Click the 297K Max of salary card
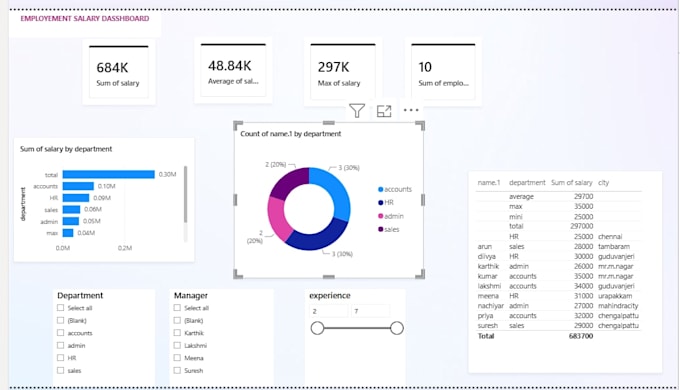Image resolution: width=680 pixels, height=390 pixels. [x=343, y=72]
